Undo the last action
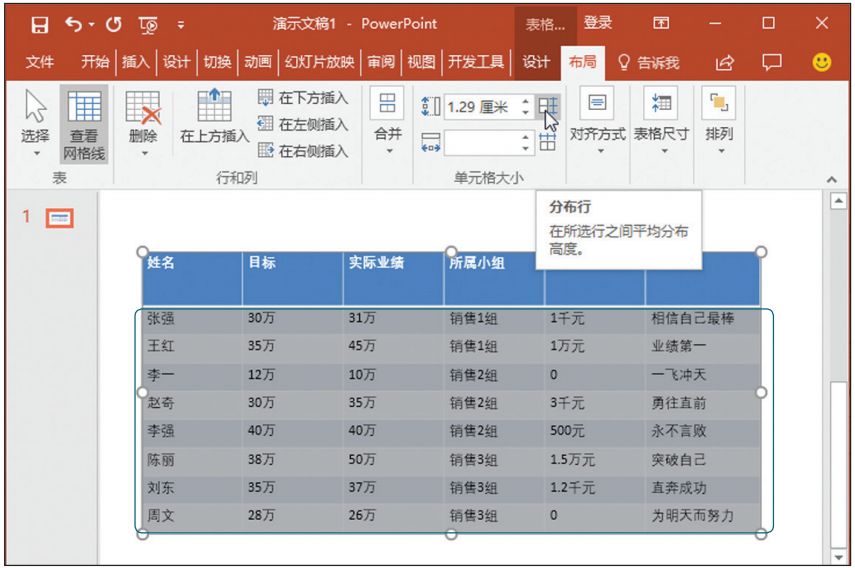The width and height of the screenshot is (855, 568). click(73, 24)
